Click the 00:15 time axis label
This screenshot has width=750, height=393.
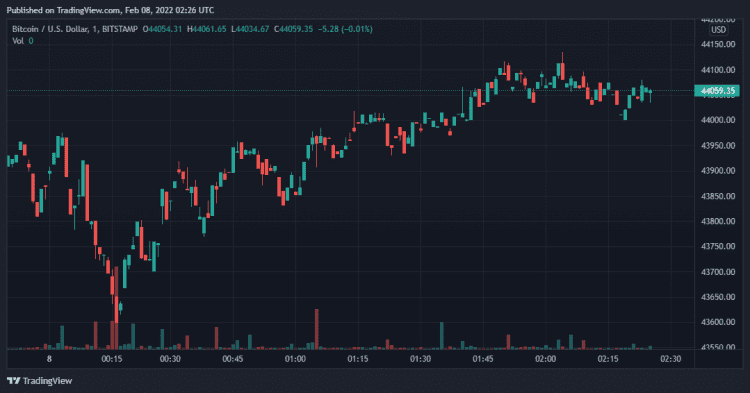(x=112, y=359)
